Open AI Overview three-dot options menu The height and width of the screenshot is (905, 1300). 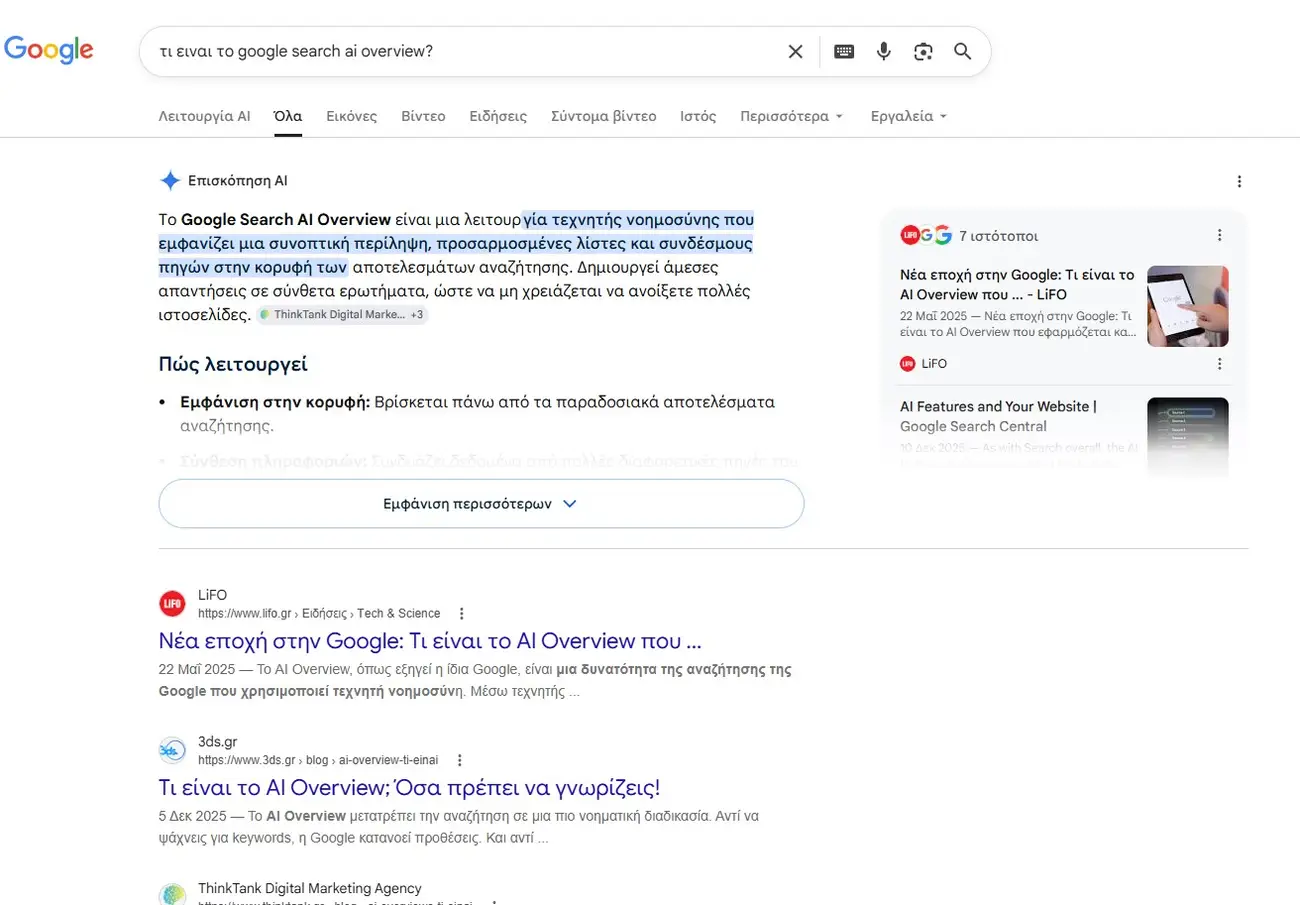[1239, 182]
